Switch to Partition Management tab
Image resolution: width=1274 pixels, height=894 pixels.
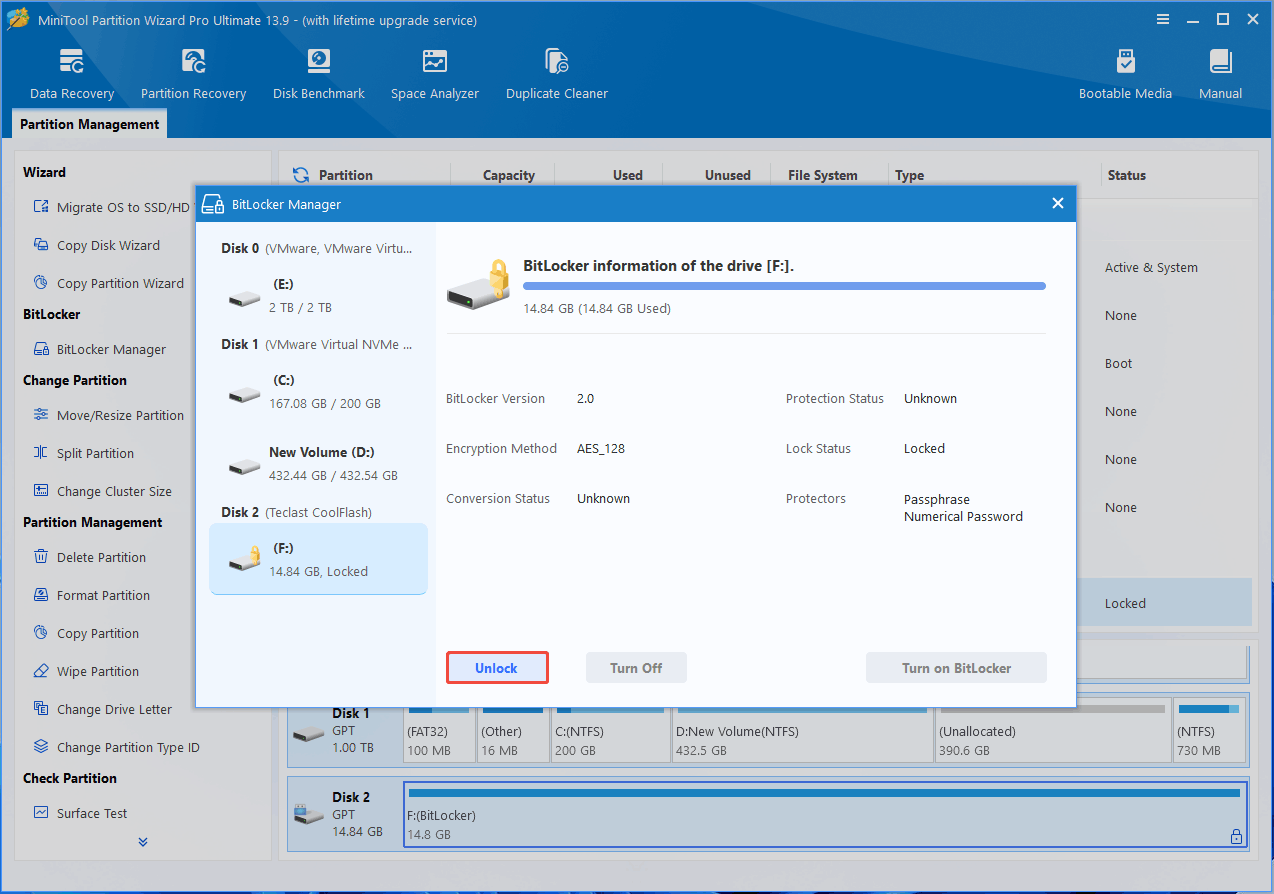(x=89, y=124)
